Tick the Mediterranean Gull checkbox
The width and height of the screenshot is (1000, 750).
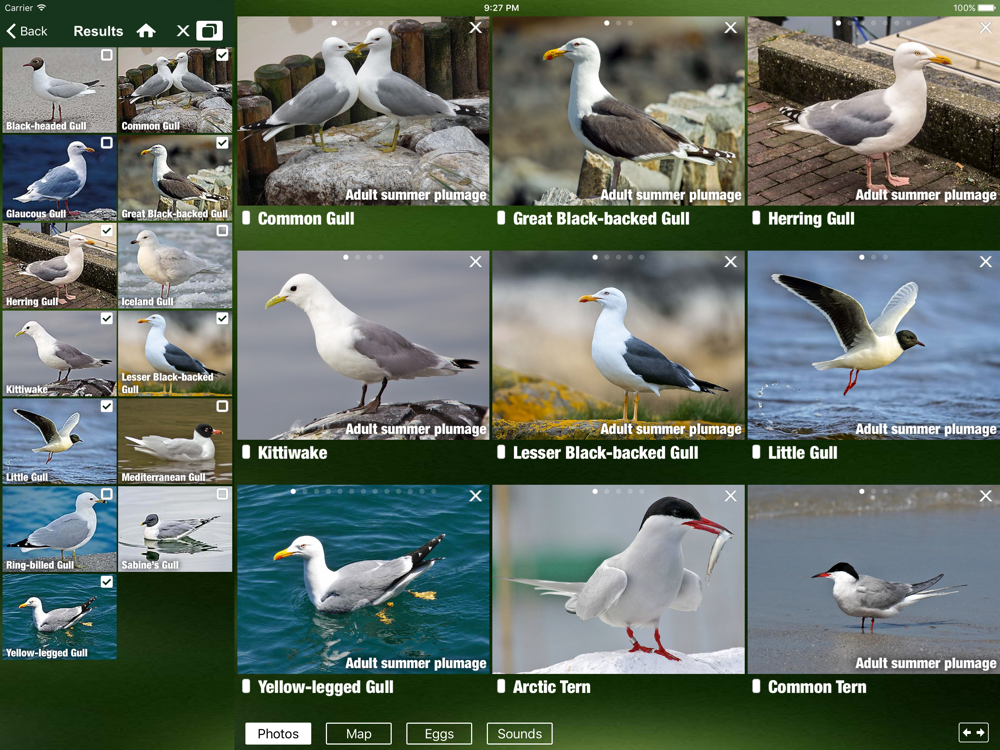point(222,406)
